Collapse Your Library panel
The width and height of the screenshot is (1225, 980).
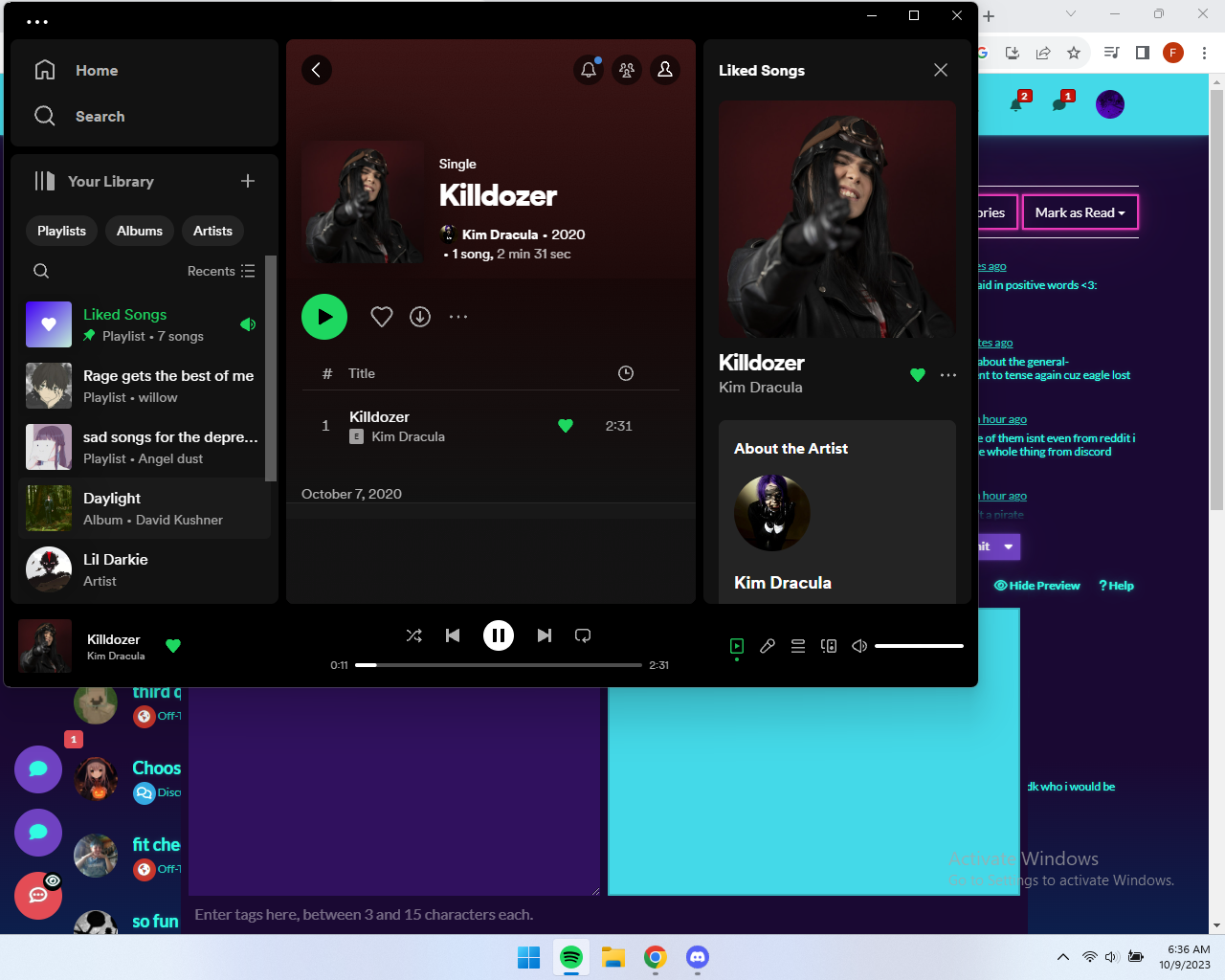coord(94,181)
